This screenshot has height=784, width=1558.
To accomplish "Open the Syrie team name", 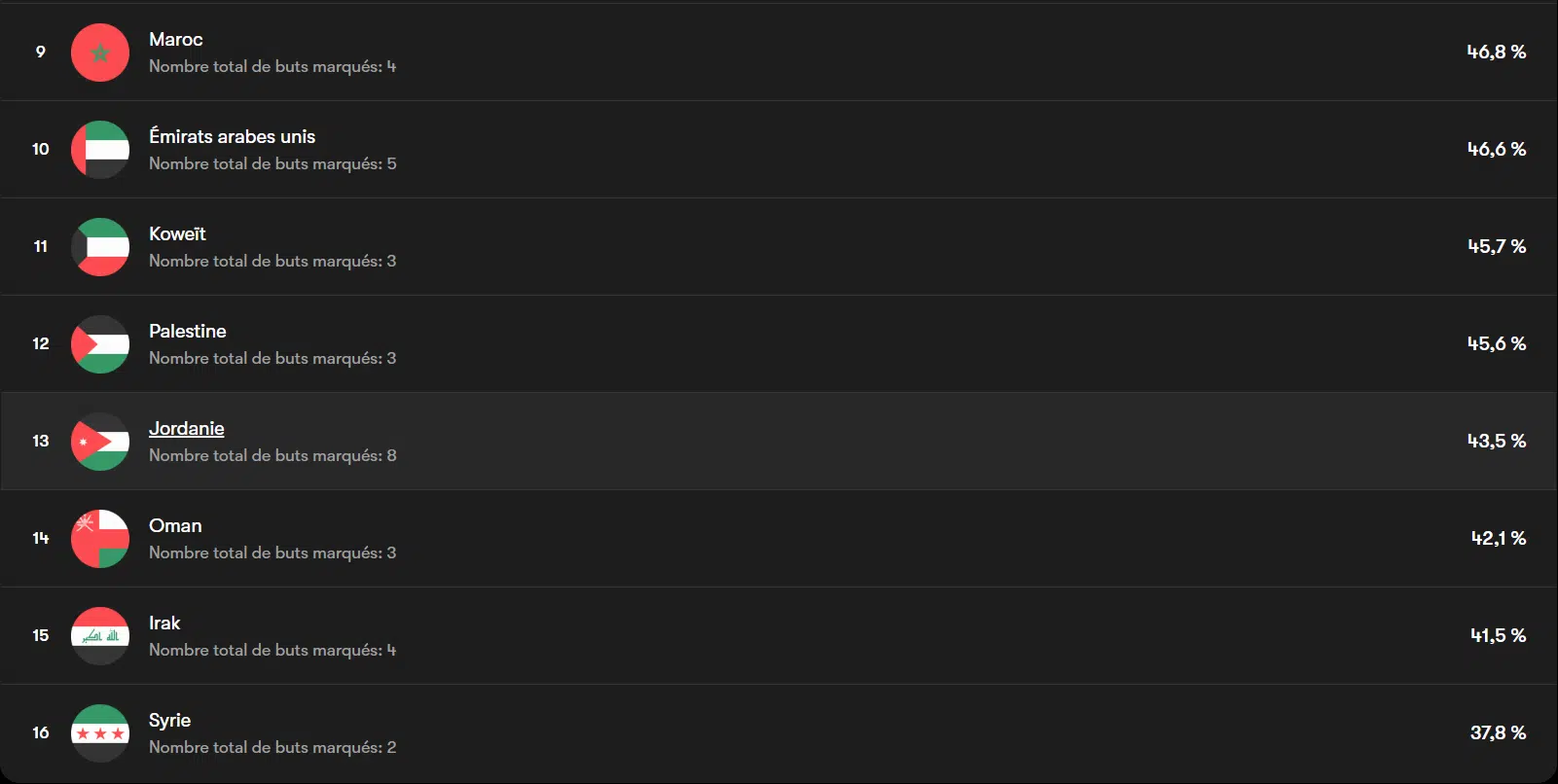I will click(x=169, y=721).
